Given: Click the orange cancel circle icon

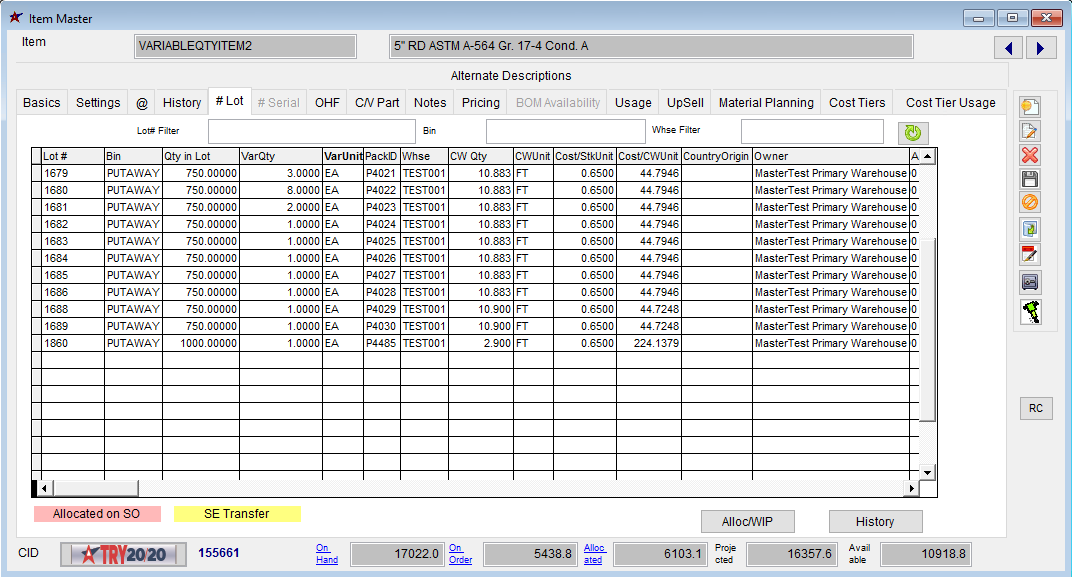Looking at the screenshot, I should 1030,202.
